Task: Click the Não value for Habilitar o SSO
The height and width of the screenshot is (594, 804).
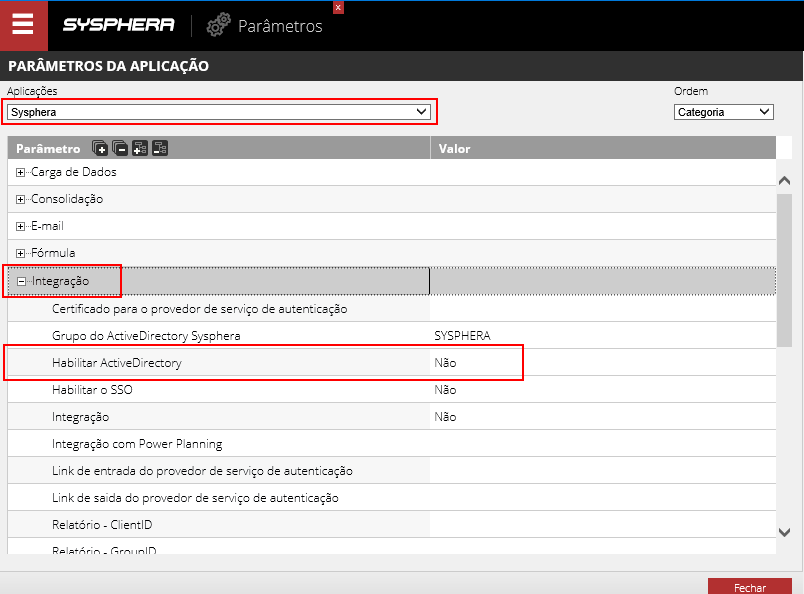Action: (x=445, y=390)
